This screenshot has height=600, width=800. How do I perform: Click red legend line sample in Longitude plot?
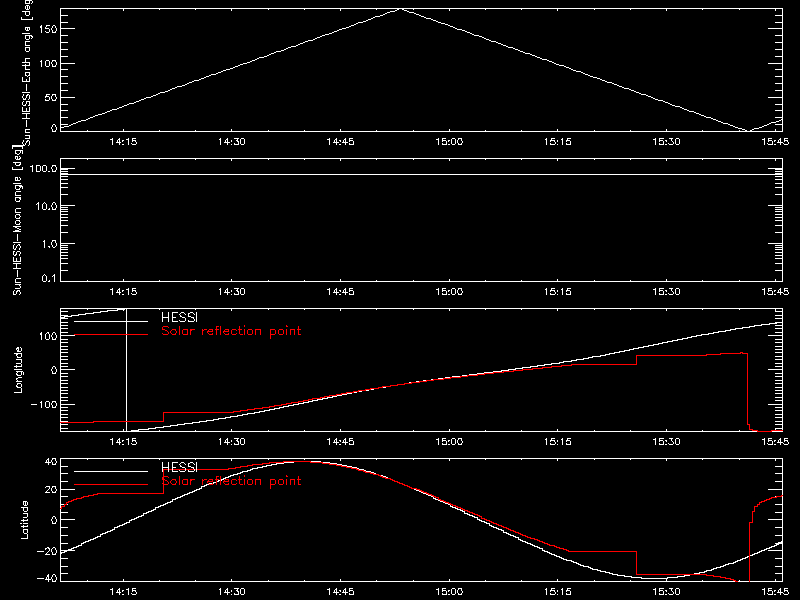[111, 335]
